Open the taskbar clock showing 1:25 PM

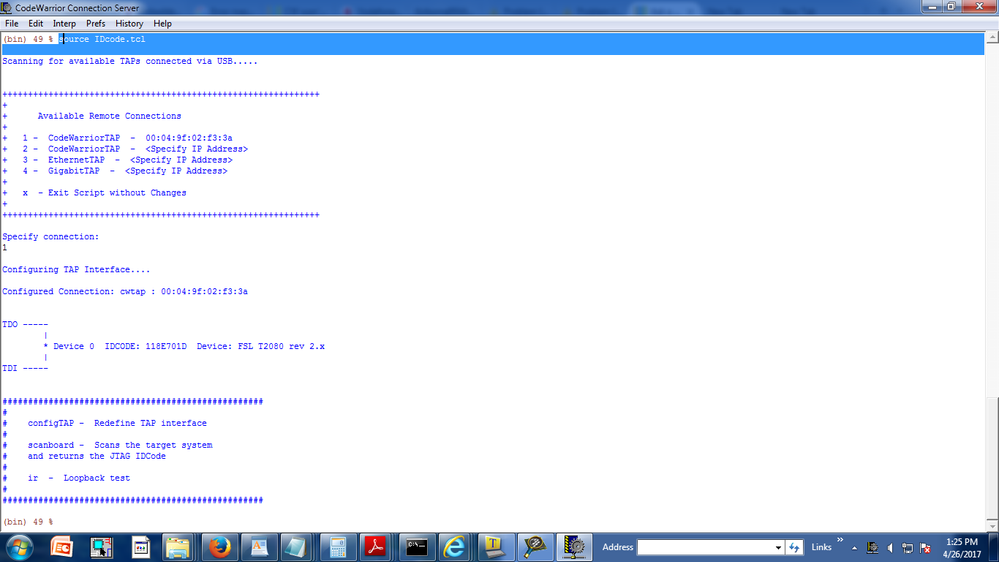(x=962, y=548)
